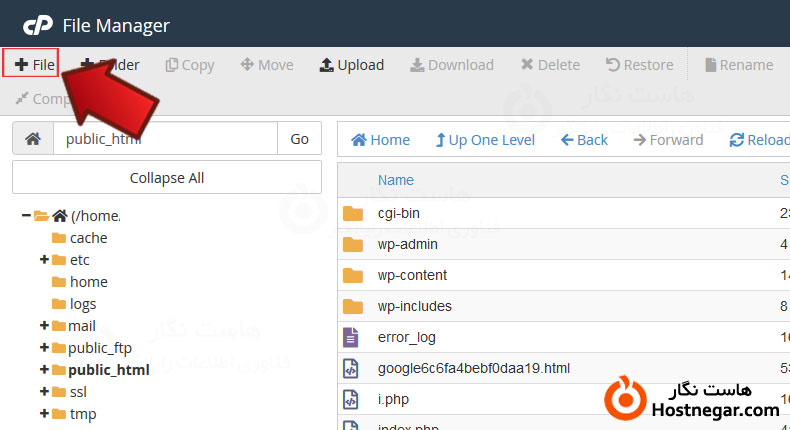
Task: Collapse the root home directory node
Action: [26, 216]
